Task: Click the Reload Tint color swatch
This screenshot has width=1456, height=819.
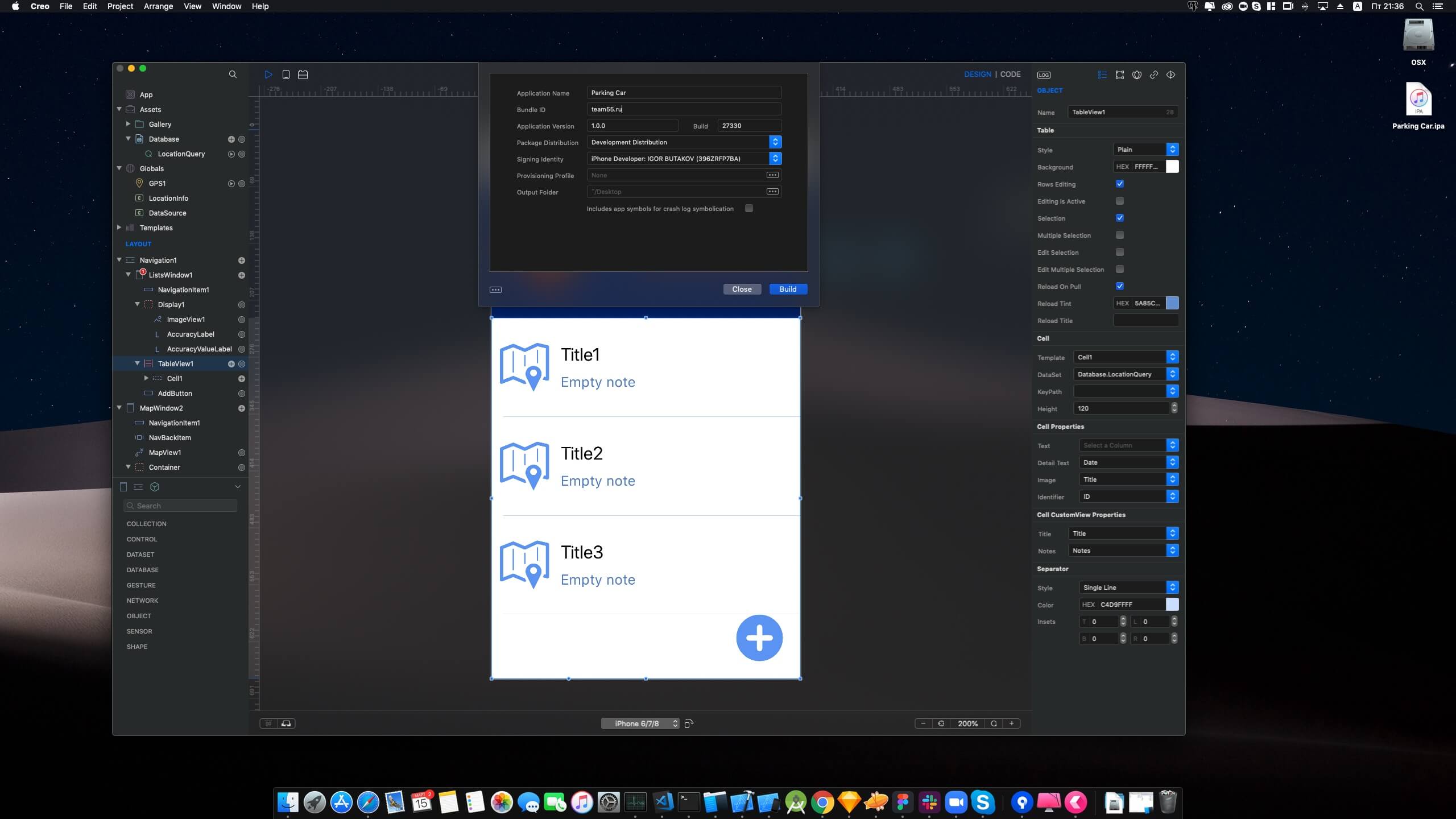Action: point(1172,303)
